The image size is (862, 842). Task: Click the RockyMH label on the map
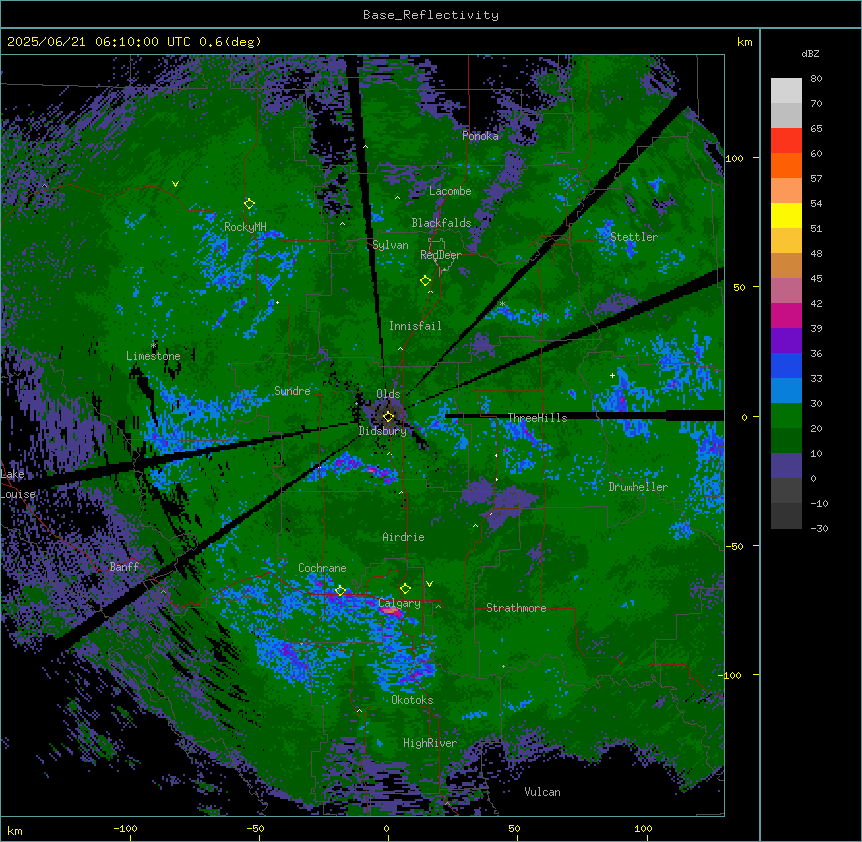pos(245,227)
